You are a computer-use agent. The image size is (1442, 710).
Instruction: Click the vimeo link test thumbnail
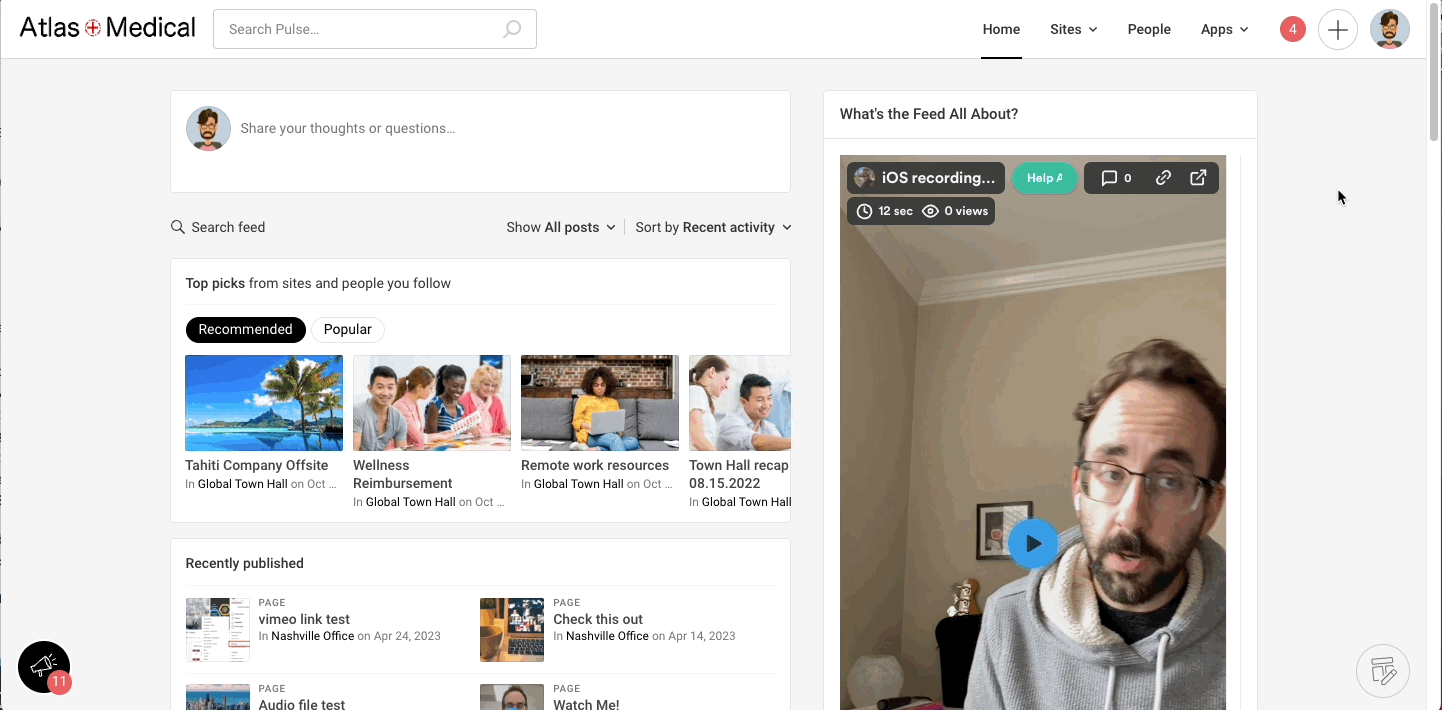[x=218, y=630]
